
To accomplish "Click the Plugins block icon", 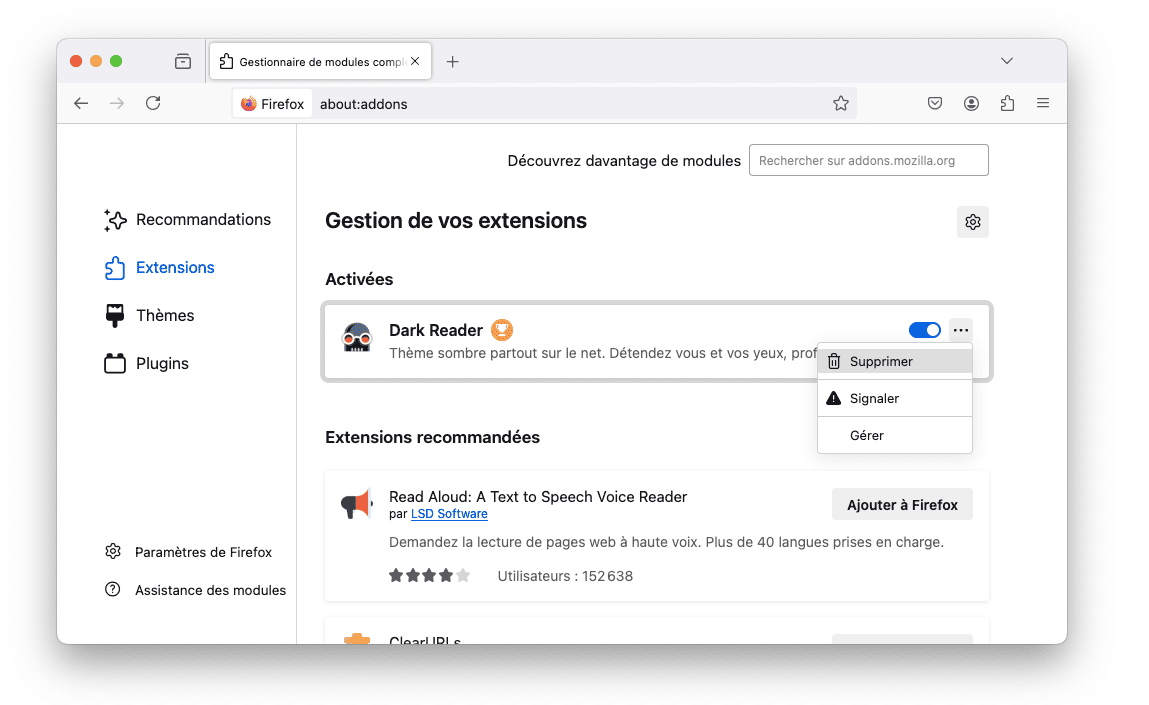I will pos(115,363).
